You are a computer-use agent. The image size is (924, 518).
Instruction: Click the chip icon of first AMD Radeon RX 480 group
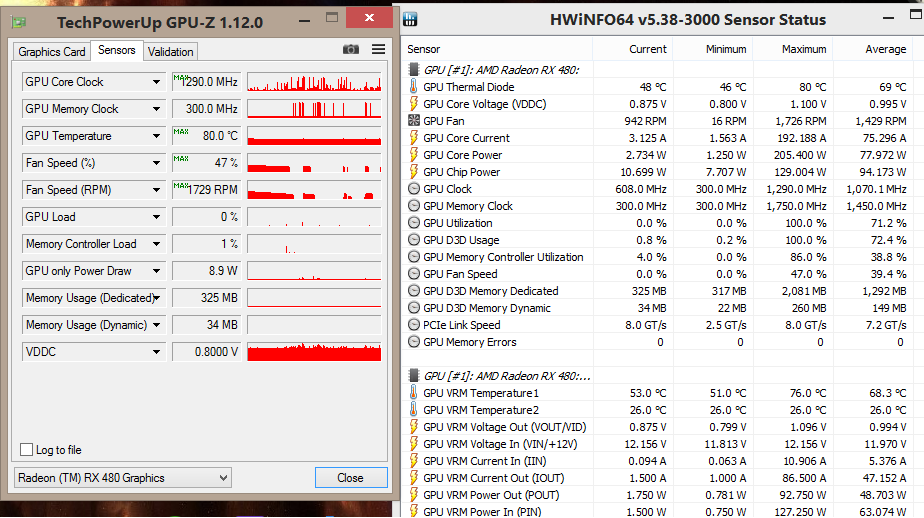(x=414, y=70)
